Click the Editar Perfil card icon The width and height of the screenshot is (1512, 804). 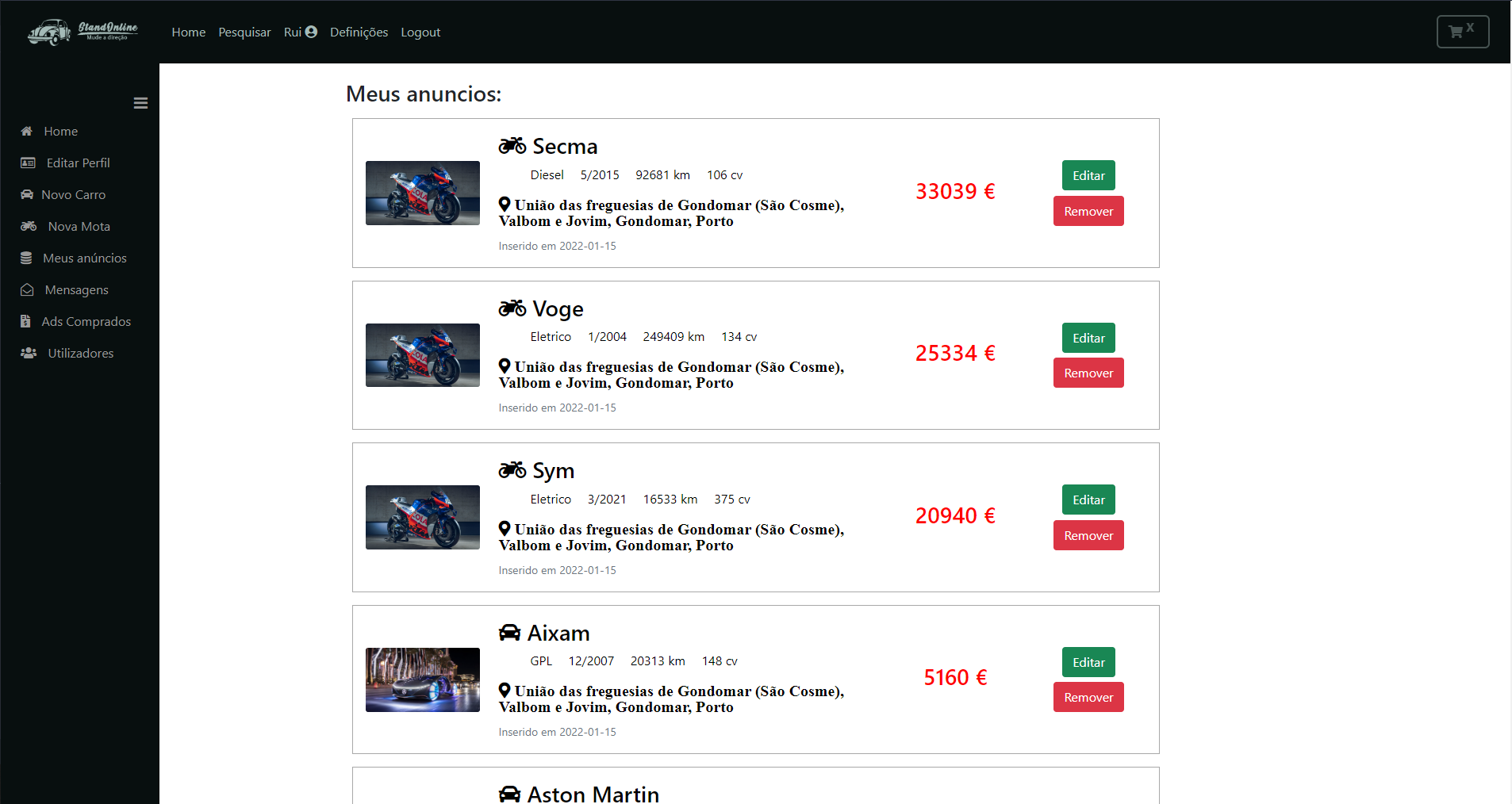28,163
